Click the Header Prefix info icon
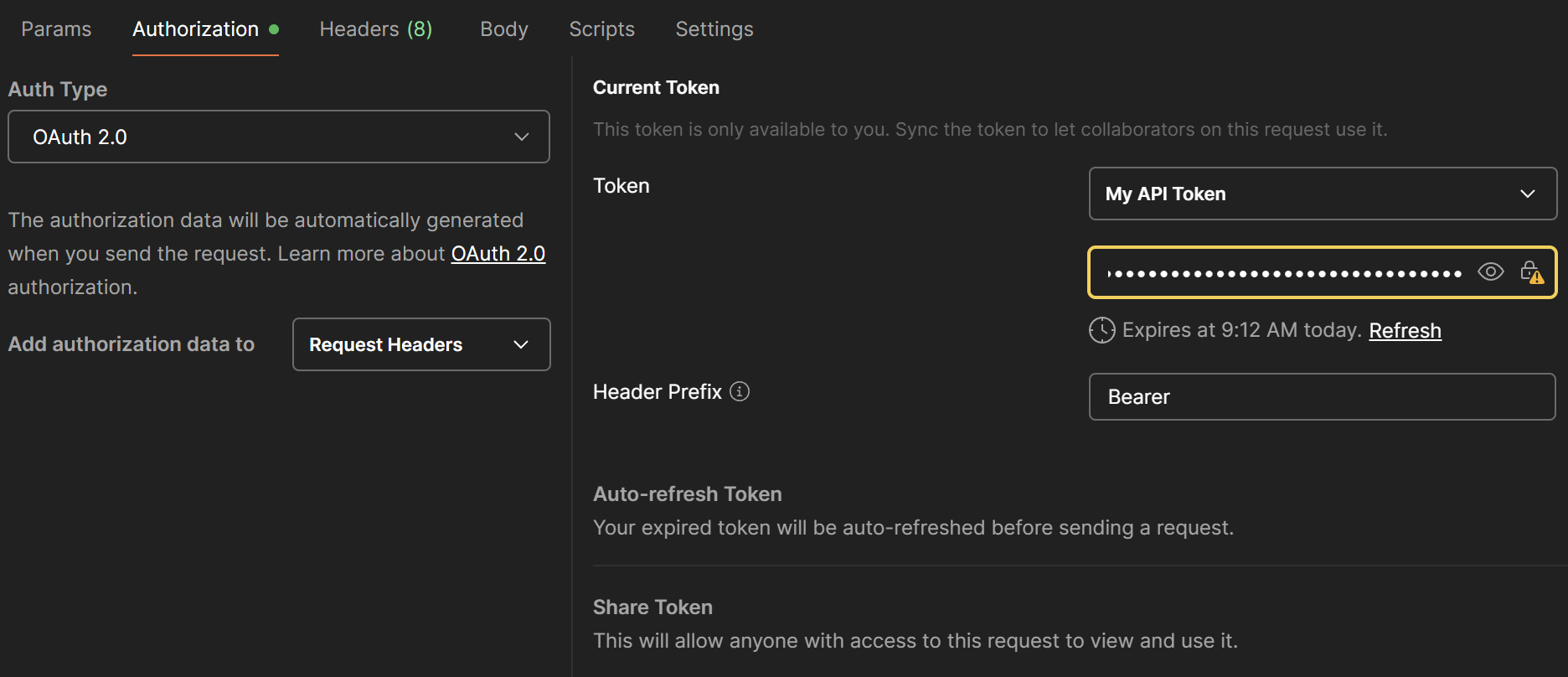Screen dimensions: 1568x677 (740, 391)
